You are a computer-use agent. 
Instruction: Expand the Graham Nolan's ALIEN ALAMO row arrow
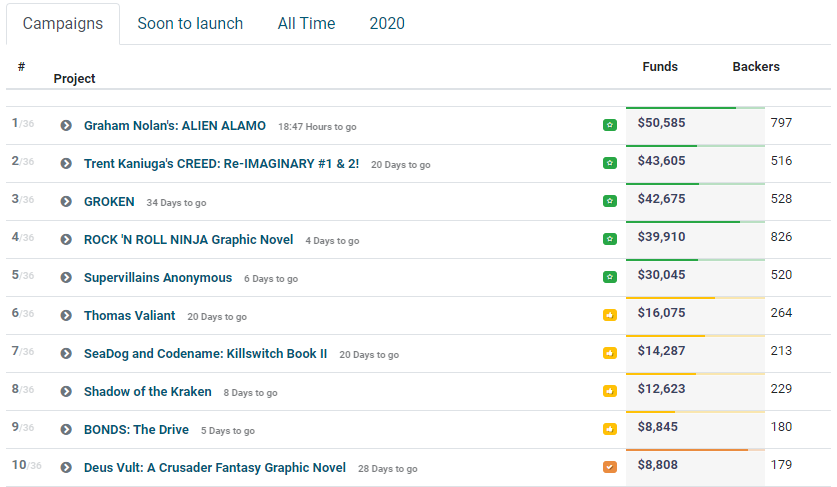point(66,125)
